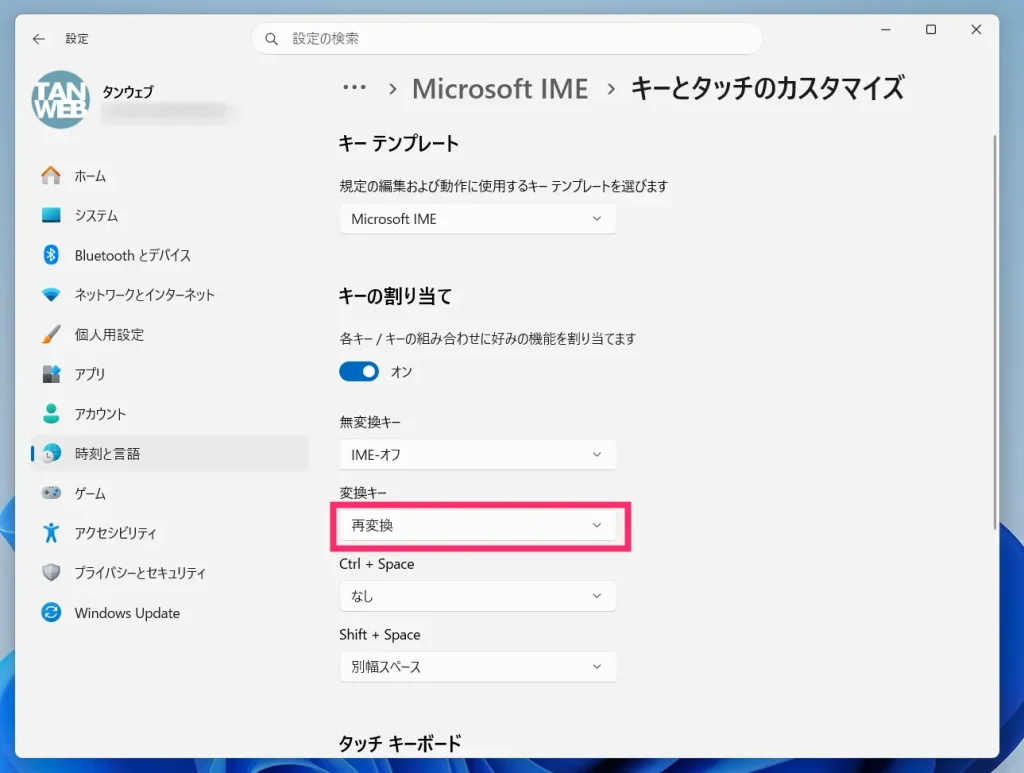
Task: Open アカウント settings
Action: (169, 414)
